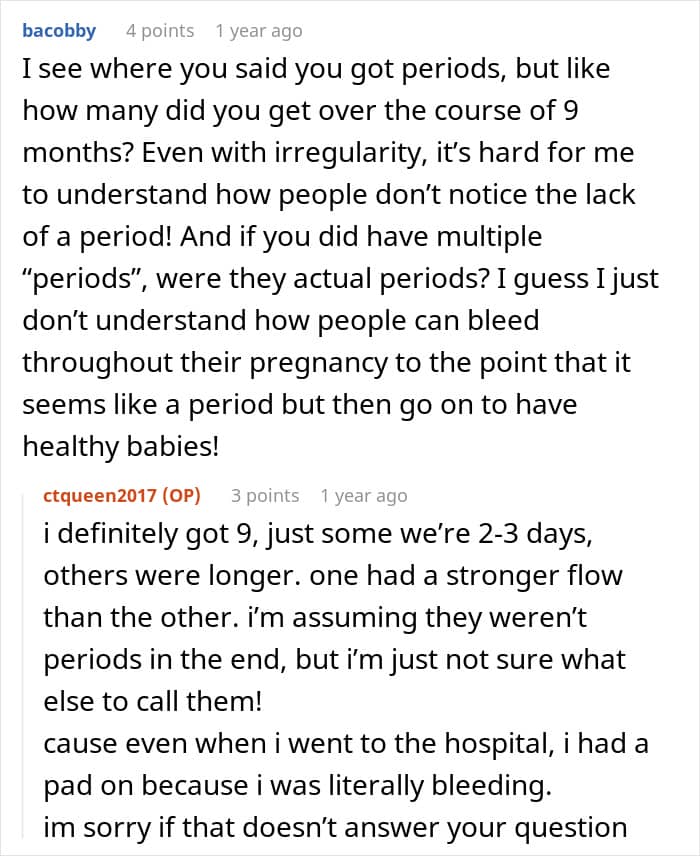Click the 4 points score on bacobby's comment

point(160,31)
